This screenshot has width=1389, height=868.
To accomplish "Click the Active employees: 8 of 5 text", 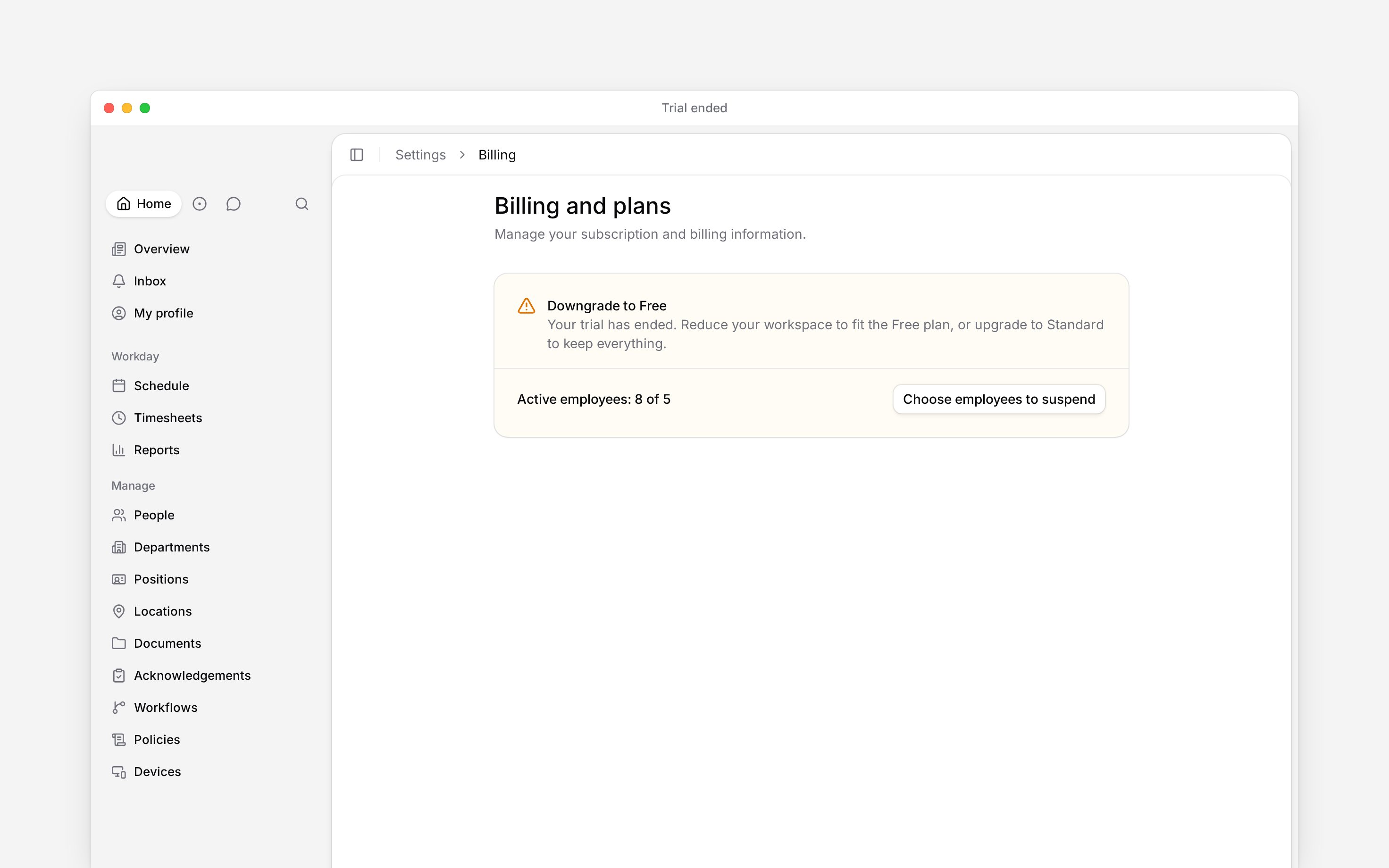I will [594, 399].
